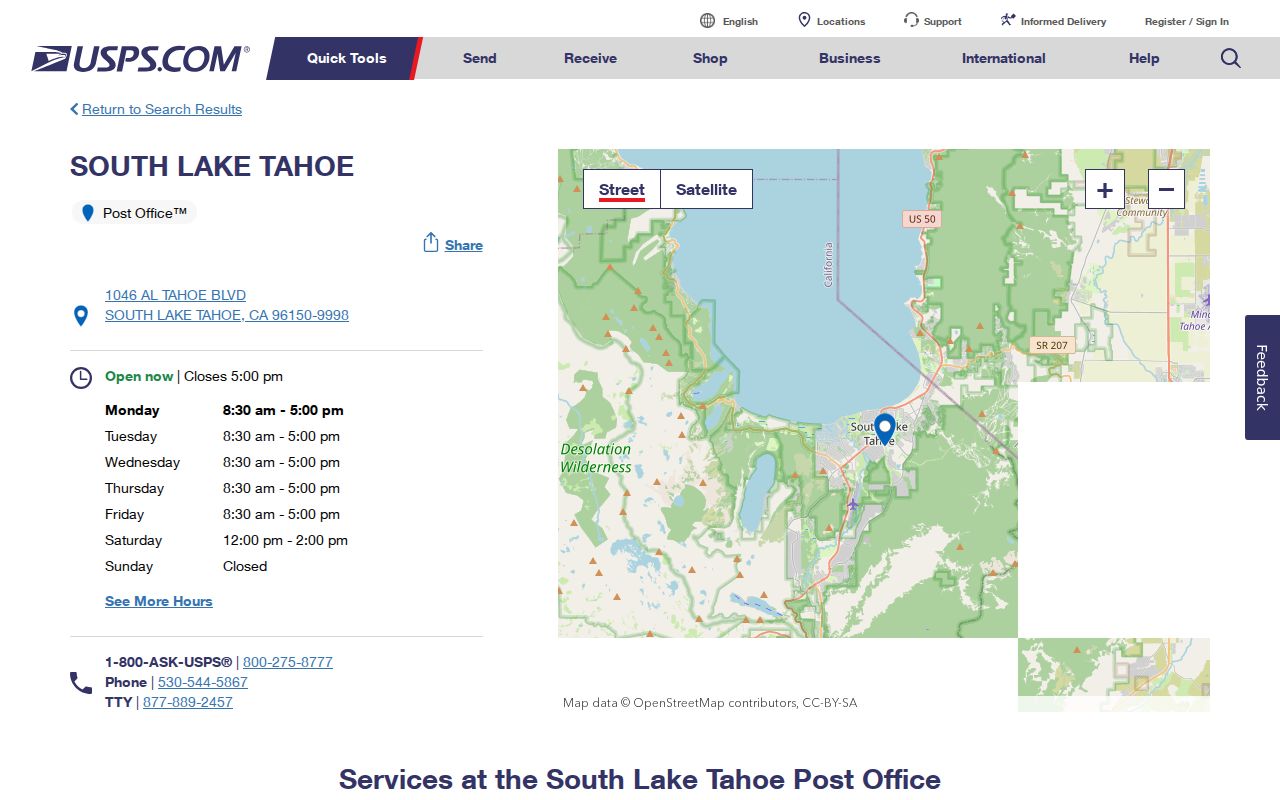Zoom out the map with minus button

pos(1166,189)
